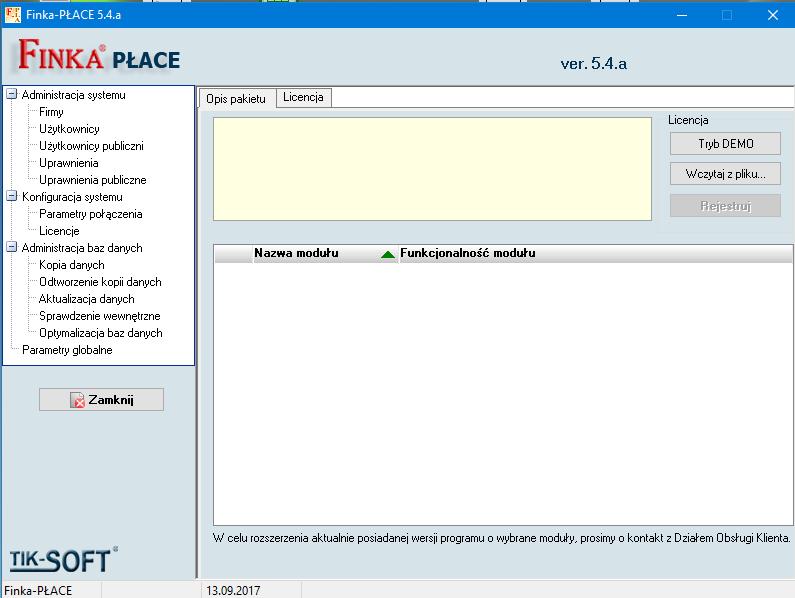Click the Finka app icon in title bar
The width and height of the screenshot is (795, 598).
pyautogui.click(x=13, y=14)
